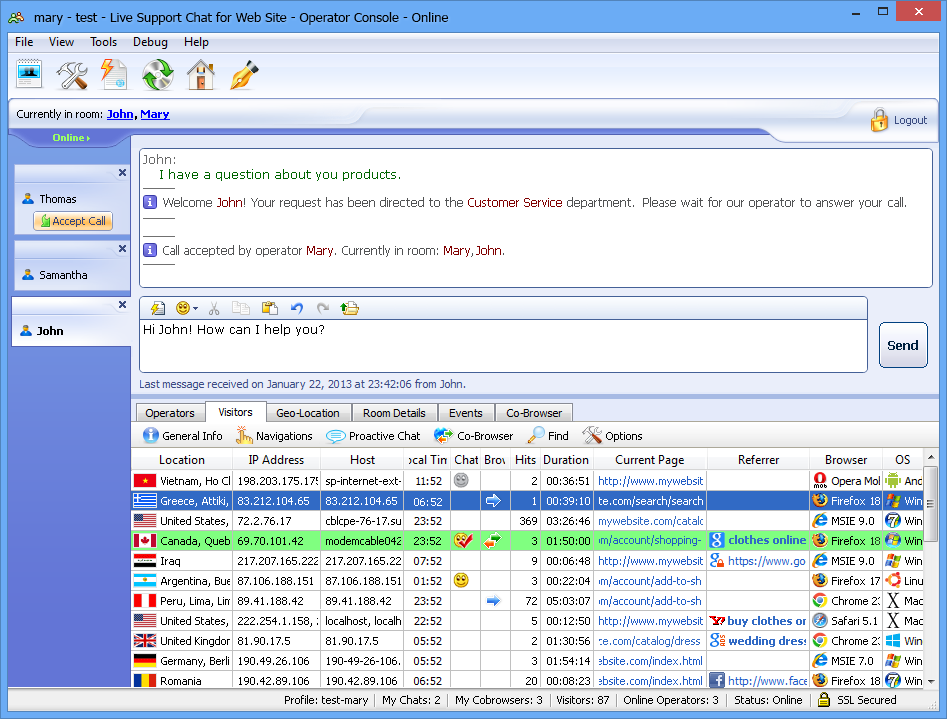This screenshot has height=719, width=947.
Task: Click the Copy icon in message toolbar
Action: (241, 308)
